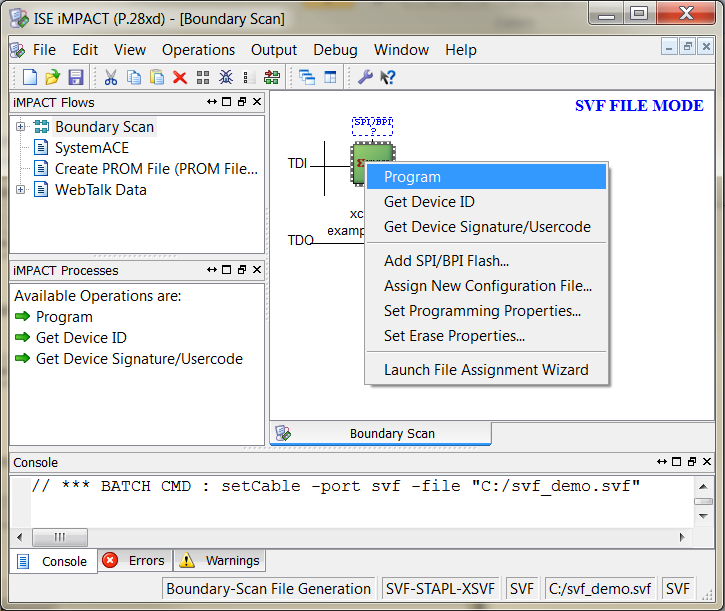
Task: Run Get Device ID in Processes panel
Action: tap(81, 338)
